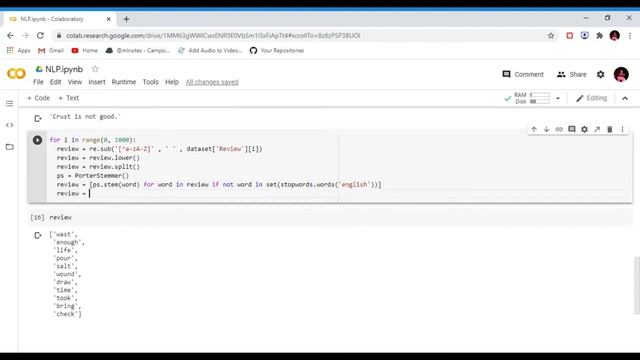This screenshot has height=360, width=640.
Task: Click the Colab logo
Action: coord(16,73)
